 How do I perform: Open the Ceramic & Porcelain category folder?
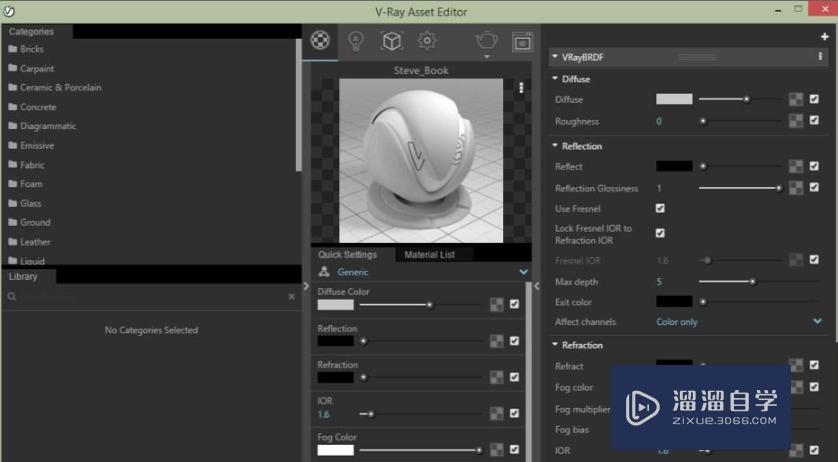click(x=55, y=87)
